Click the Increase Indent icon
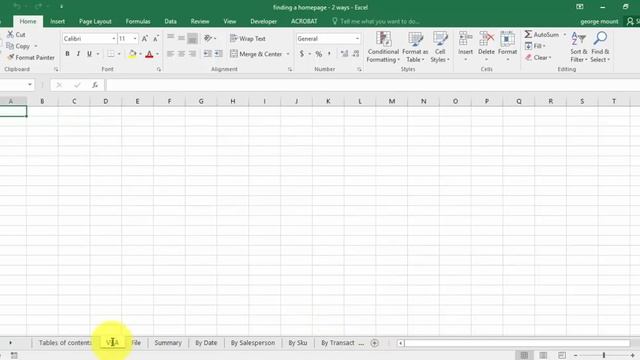640x360 pixels. click(x=218, y=54)
